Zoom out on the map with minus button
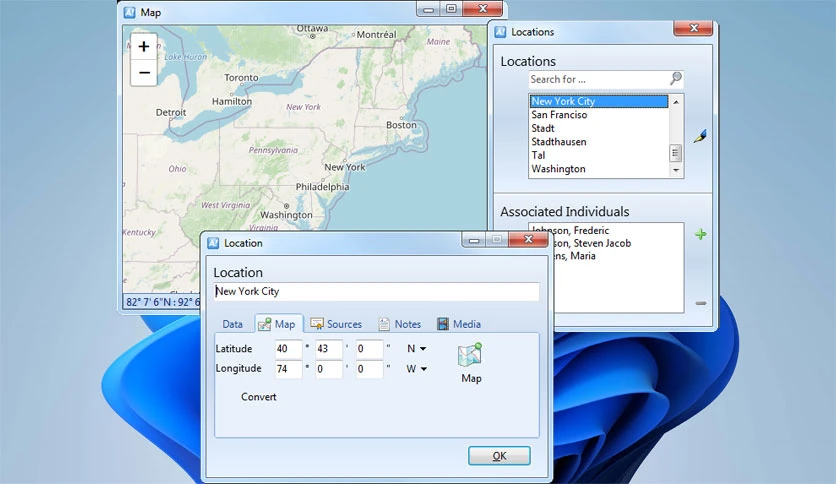836x484 pixels. 144,72
